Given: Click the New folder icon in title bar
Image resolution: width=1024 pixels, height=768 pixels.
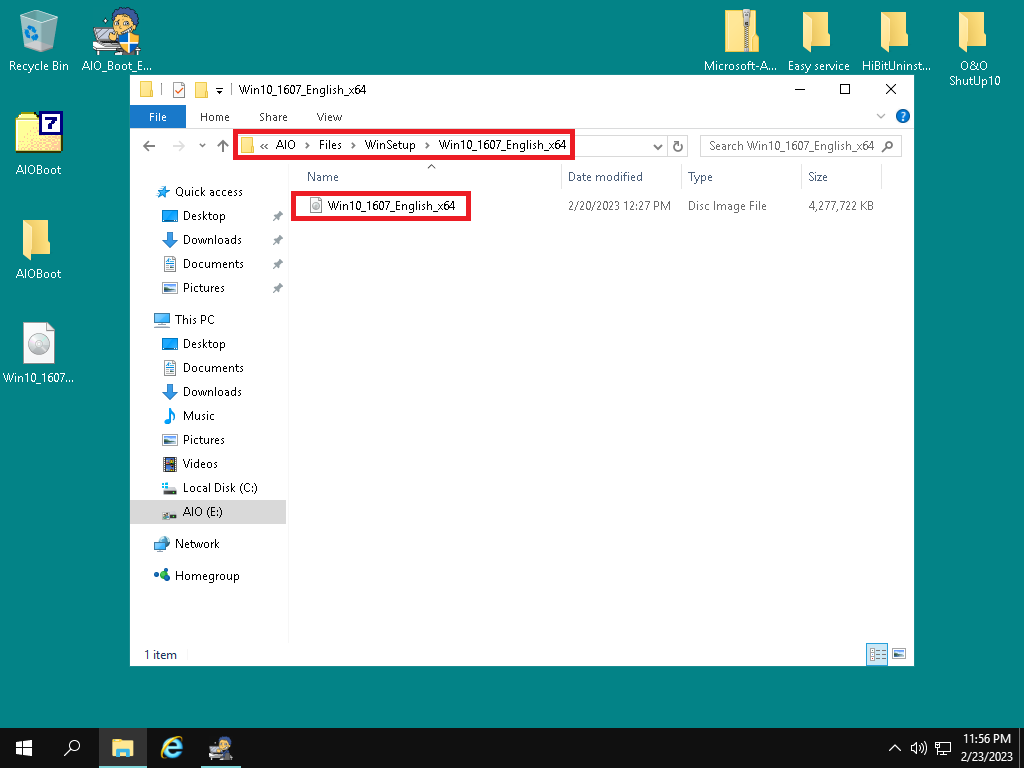Looking at the screenshot, I should [201, 90].
